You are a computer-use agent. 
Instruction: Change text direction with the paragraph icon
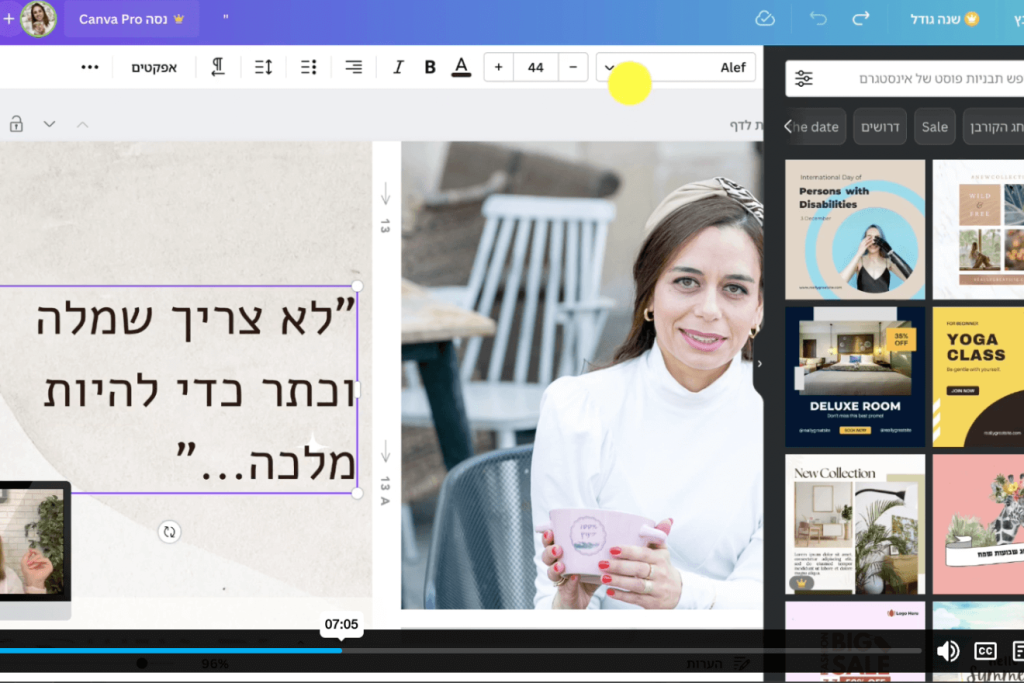pyautogui.click(x=217, y=67)
